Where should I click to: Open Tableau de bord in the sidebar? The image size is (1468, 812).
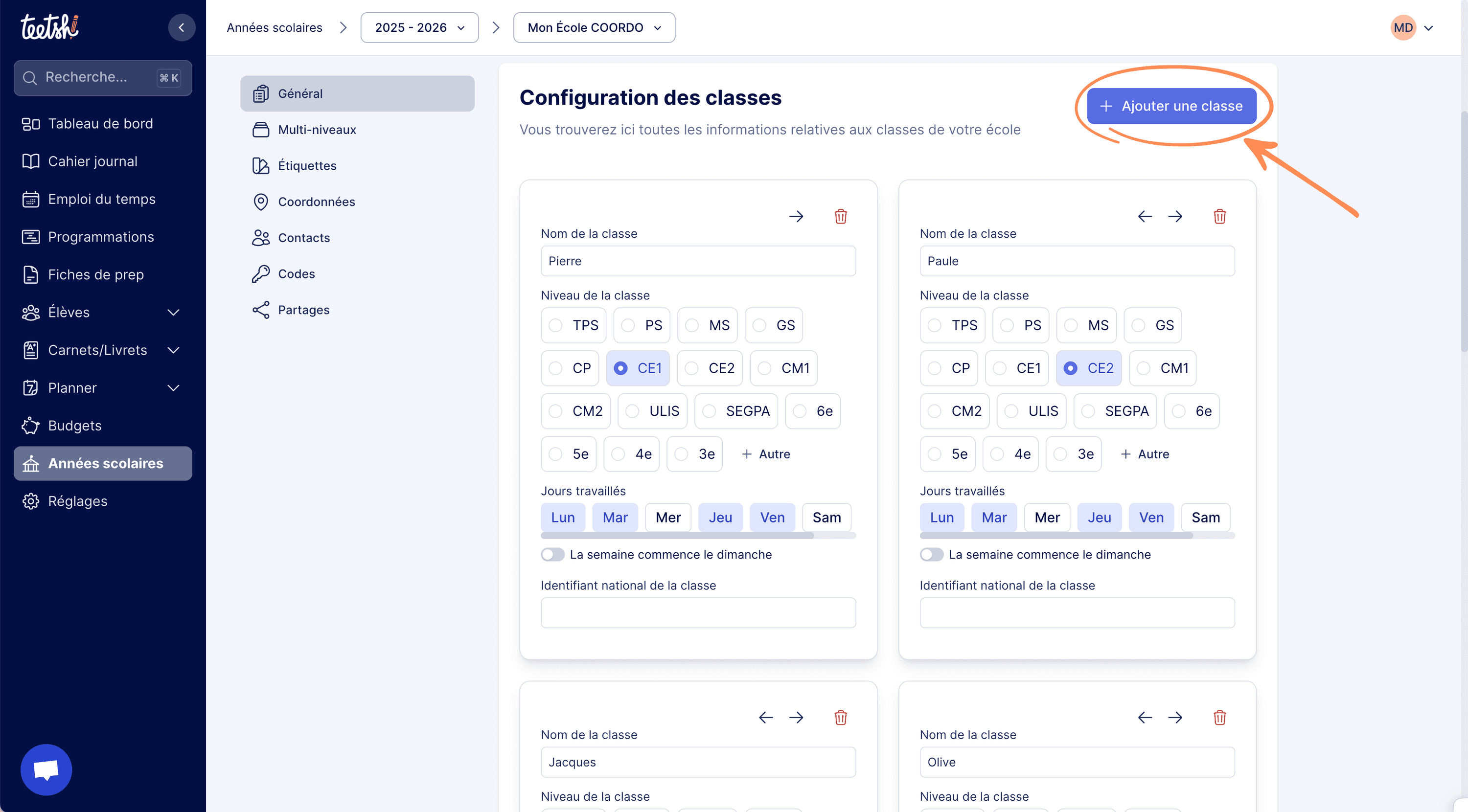[103, 124]
